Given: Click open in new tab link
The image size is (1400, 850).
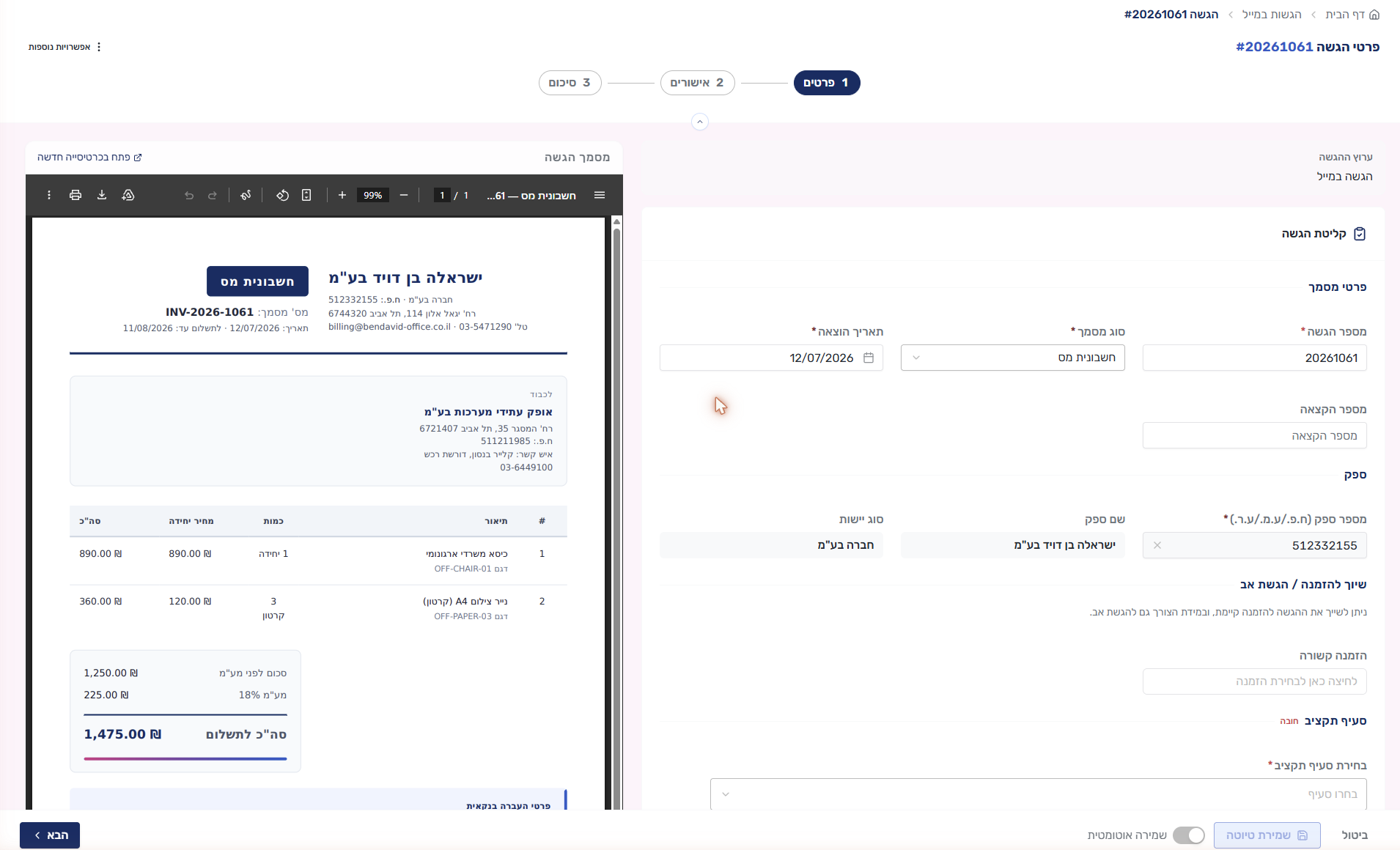Looking at the screenshot, I should click(x=89, y=157).
